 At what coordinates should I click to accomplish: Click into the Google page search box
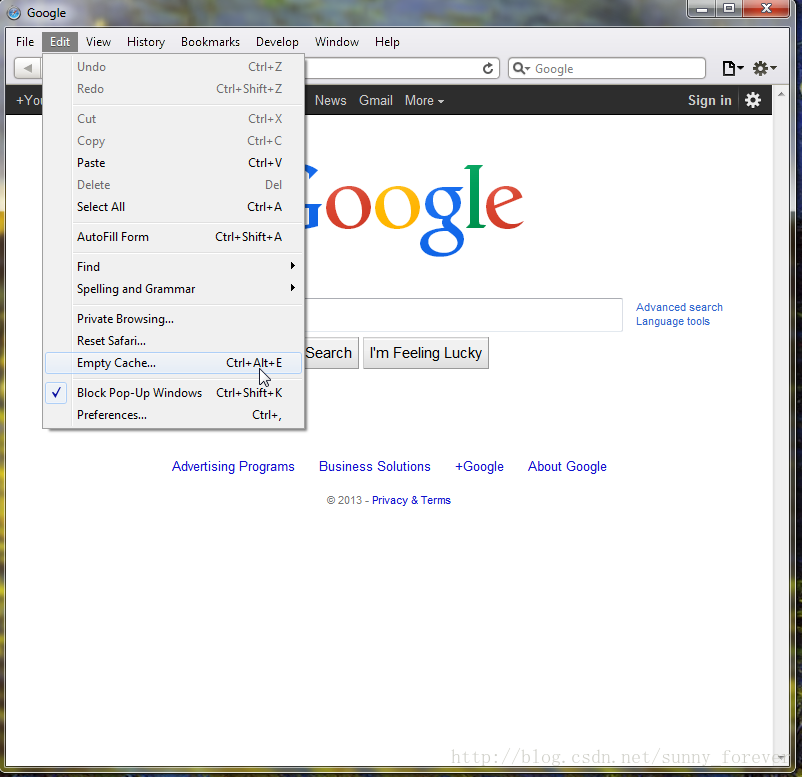[x=463, y=315]
